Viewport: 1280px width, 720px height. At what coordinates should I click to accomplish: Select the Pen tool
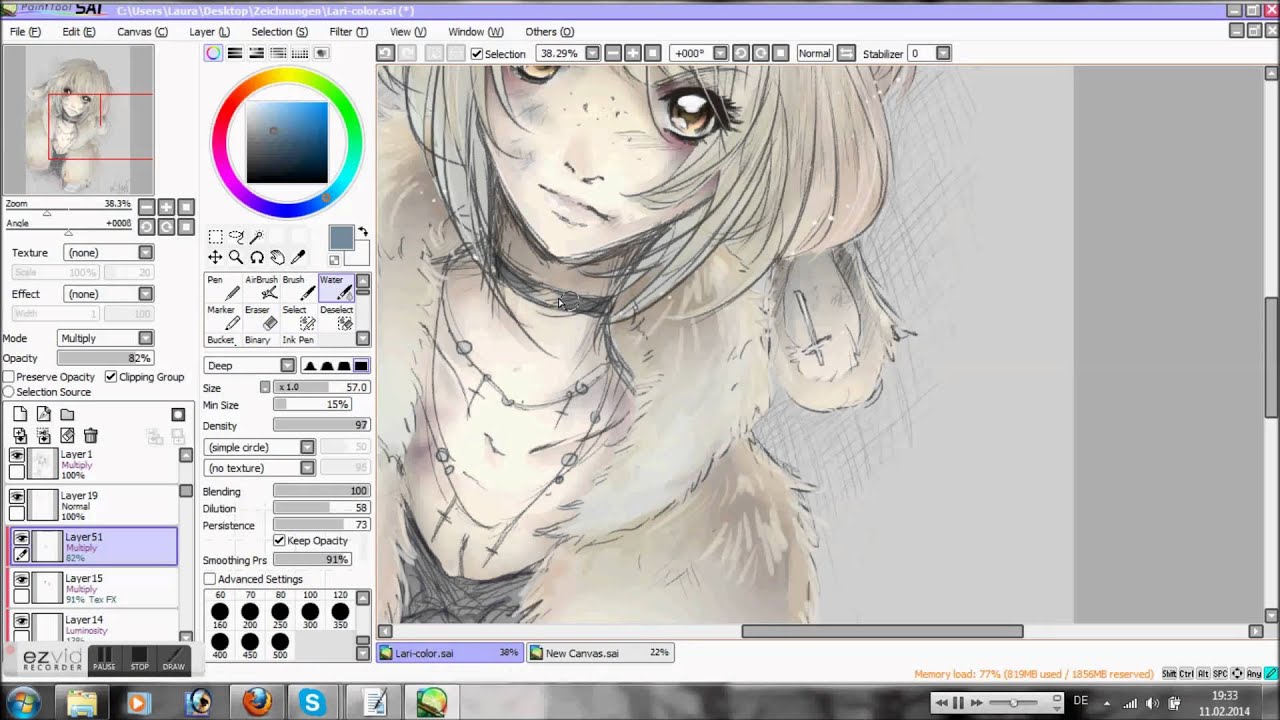(x=223, y=288)
